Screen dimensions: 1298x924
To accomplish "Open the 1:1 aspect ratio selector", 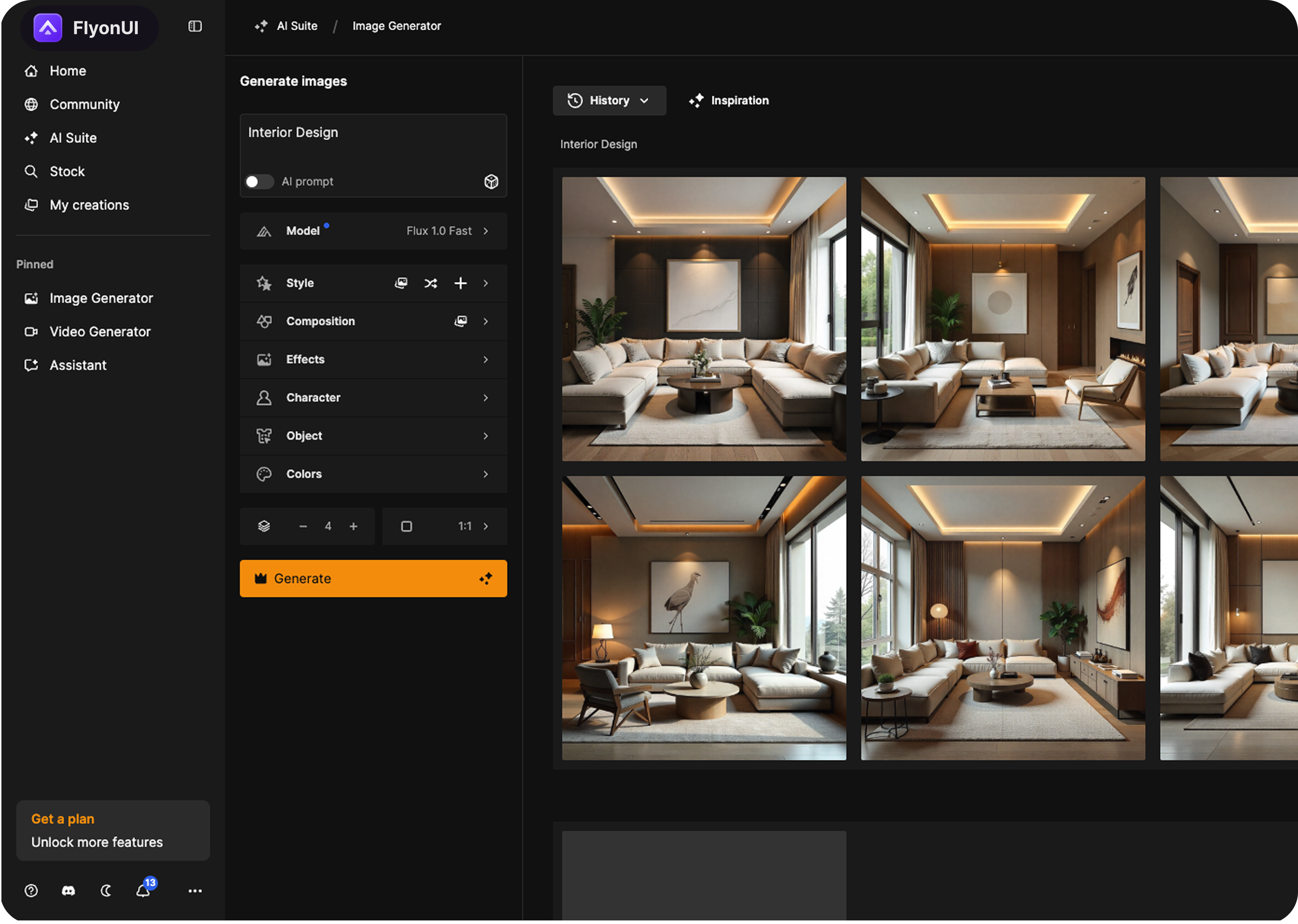I will click(x=444, y=527).
